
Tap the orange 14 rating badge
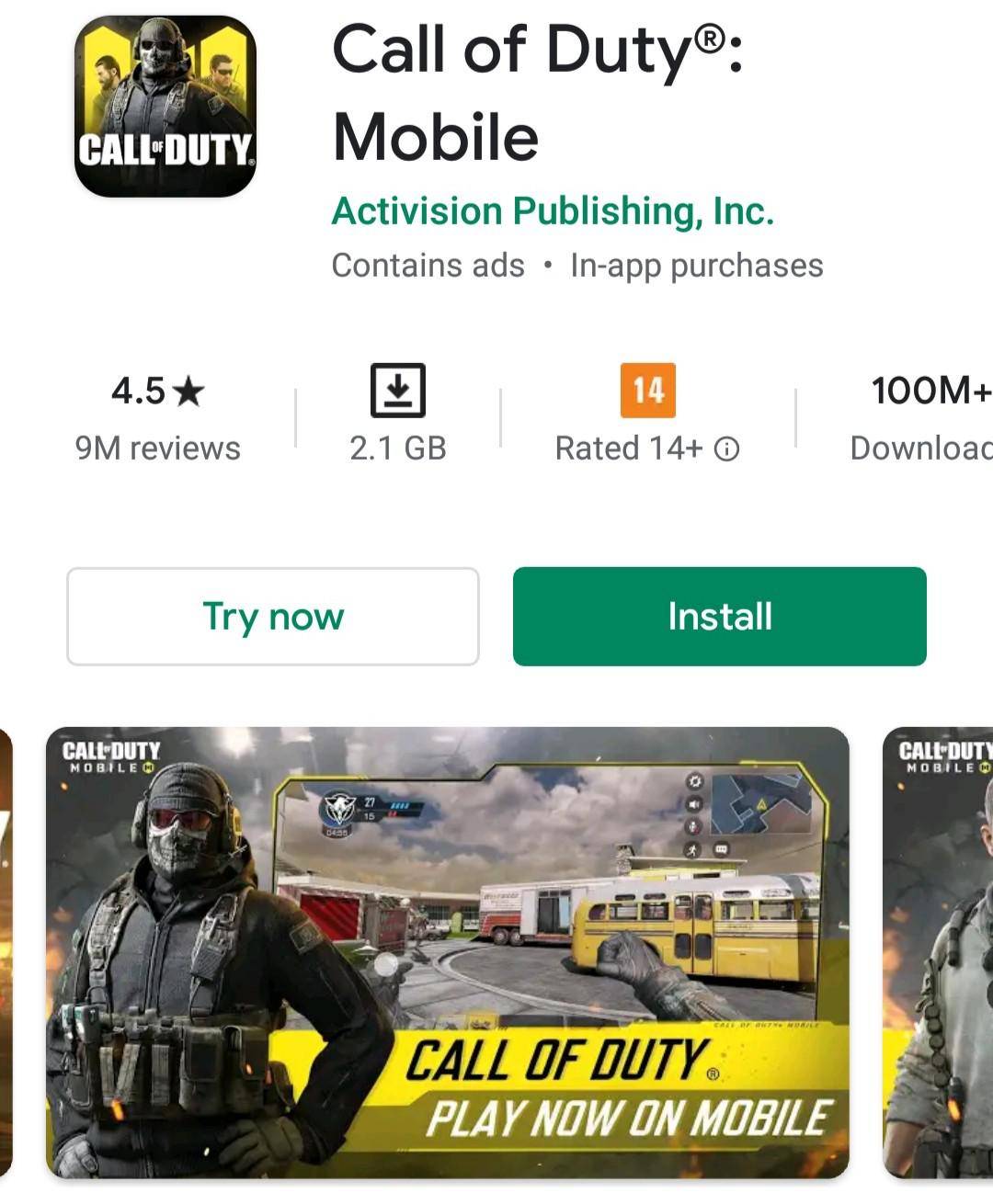pos(648,391)
